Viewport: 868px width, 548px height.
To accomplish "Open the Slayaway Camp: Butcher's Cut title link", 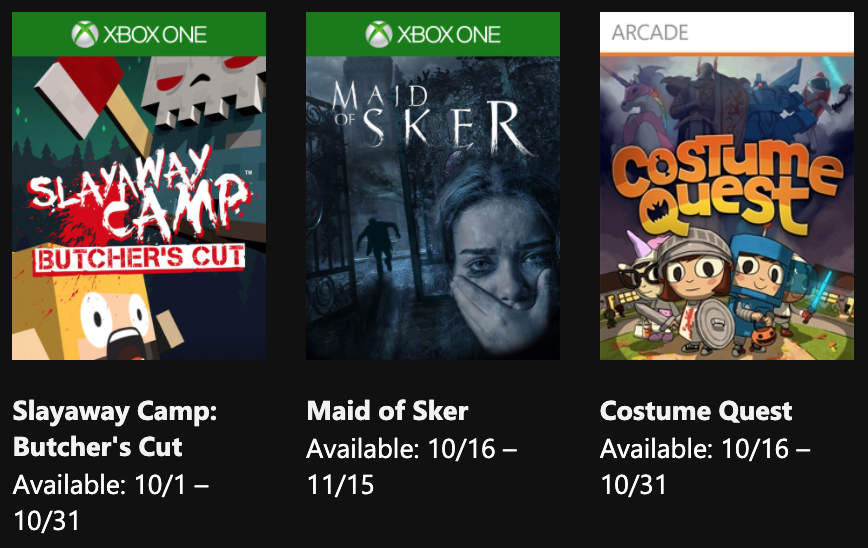I will point(114,428).
